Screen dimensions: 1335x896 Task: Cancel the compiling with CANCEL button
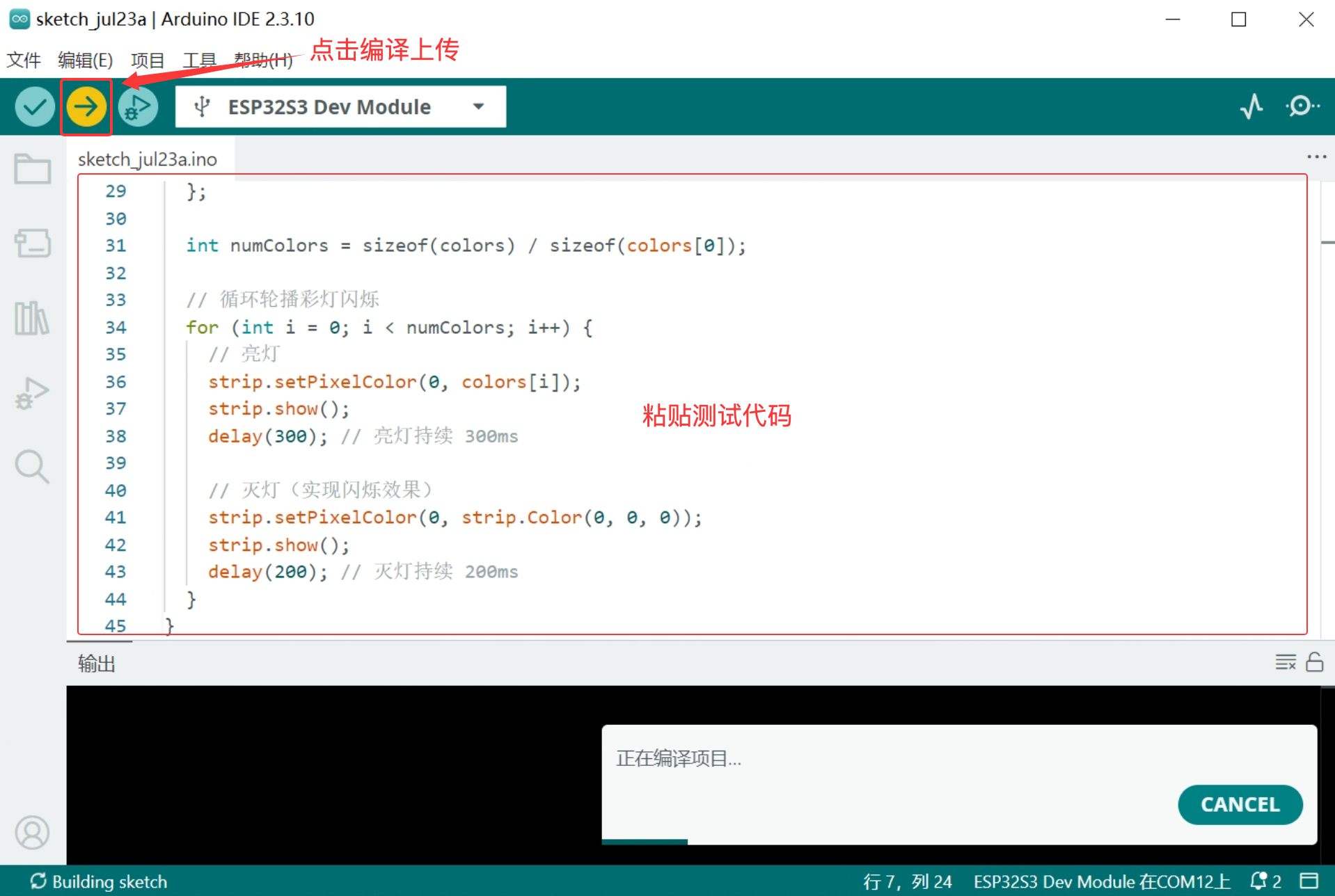[x=1240, y=804]
